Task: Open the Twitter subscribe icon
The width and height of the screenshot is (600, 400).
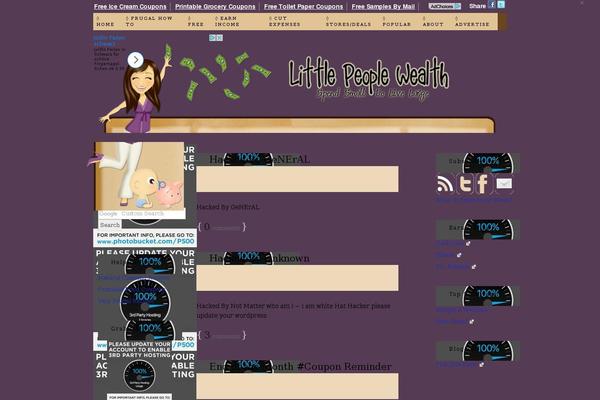Action: [x=465, y=184]
